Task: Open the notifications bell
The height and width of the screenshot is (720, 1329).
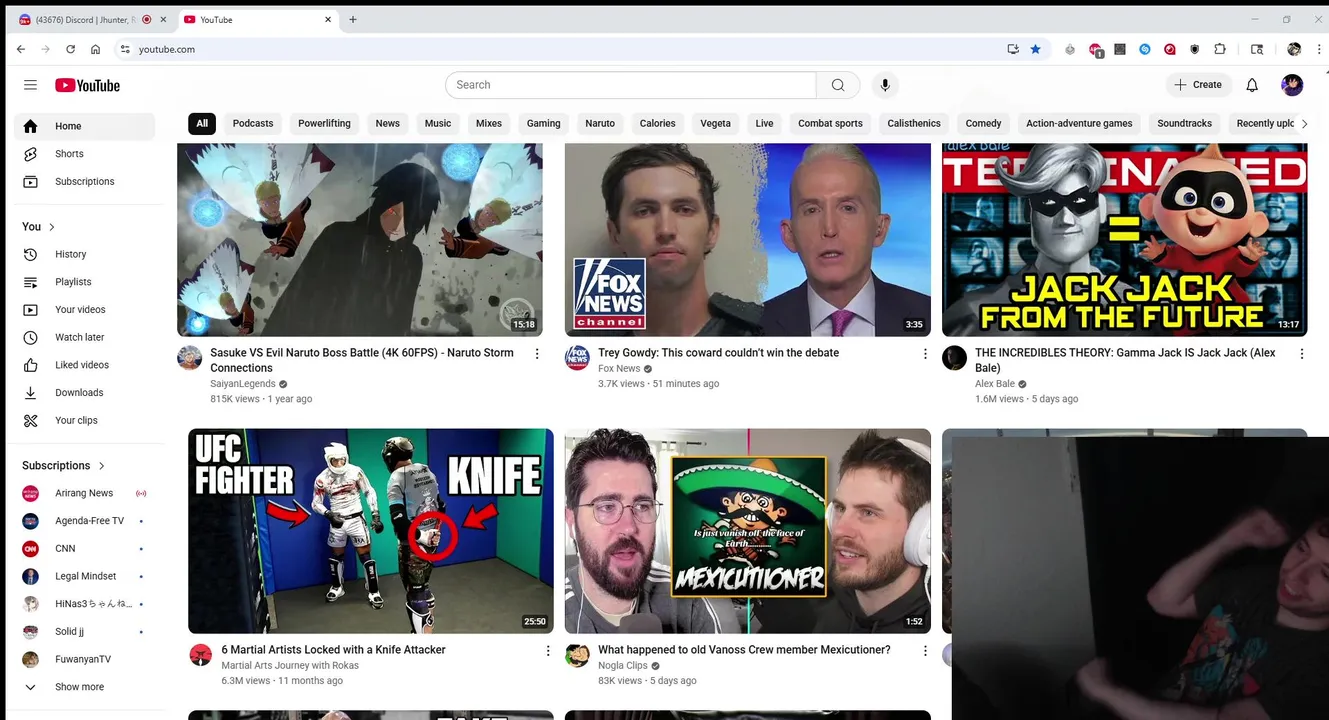Action: pyautogui.click(x=1252, y=85)
